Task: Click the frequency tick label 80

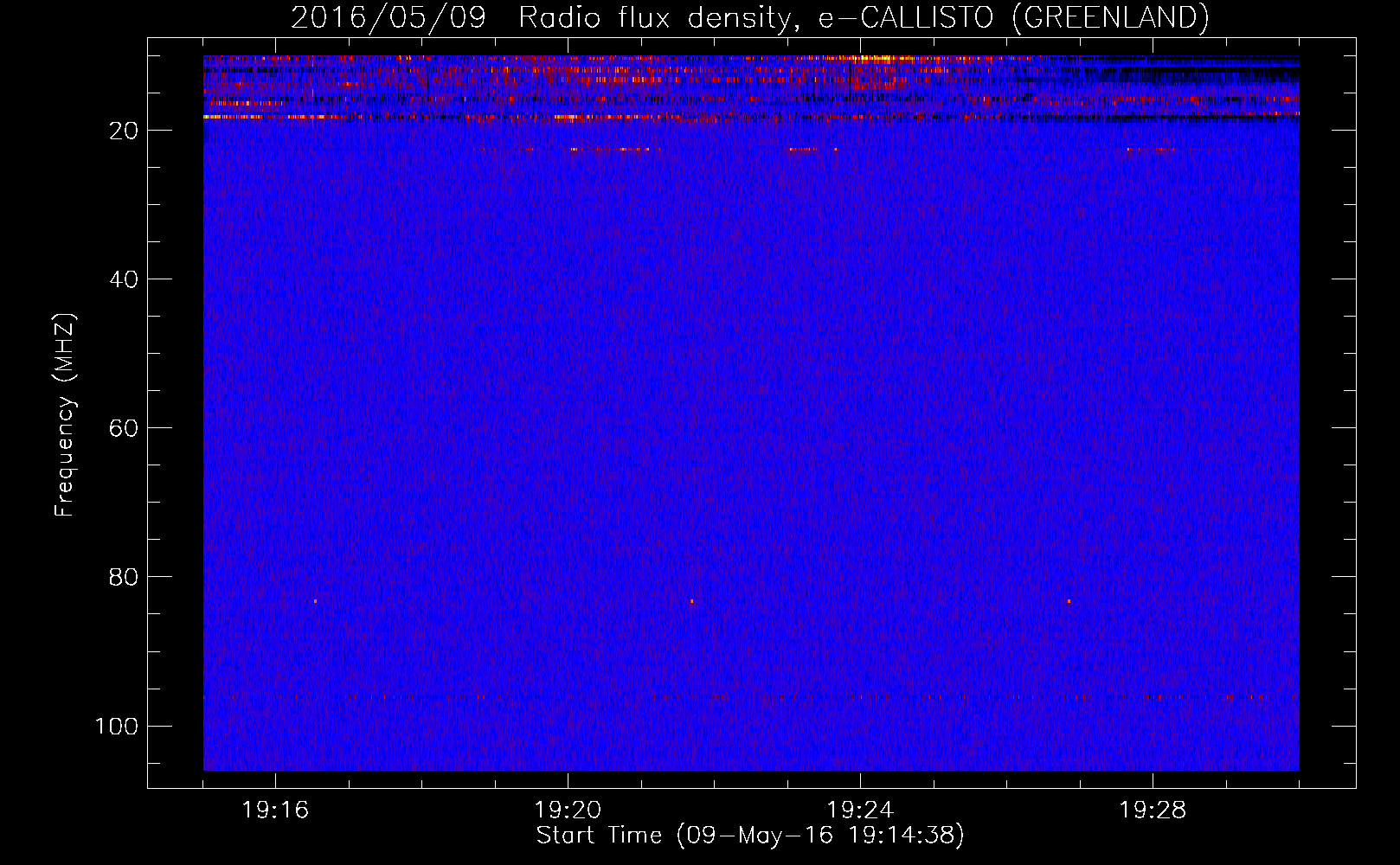Action: [x=124, y=578]
